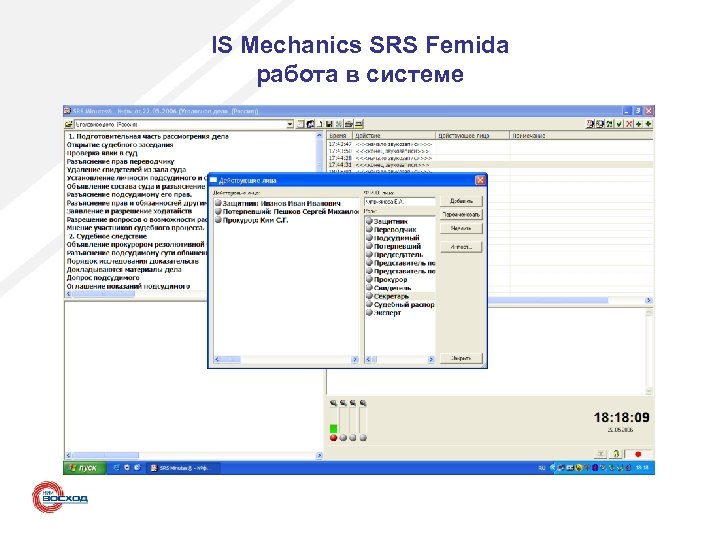
Task: Click the Действие column header
Action: [x=394, y=135]
